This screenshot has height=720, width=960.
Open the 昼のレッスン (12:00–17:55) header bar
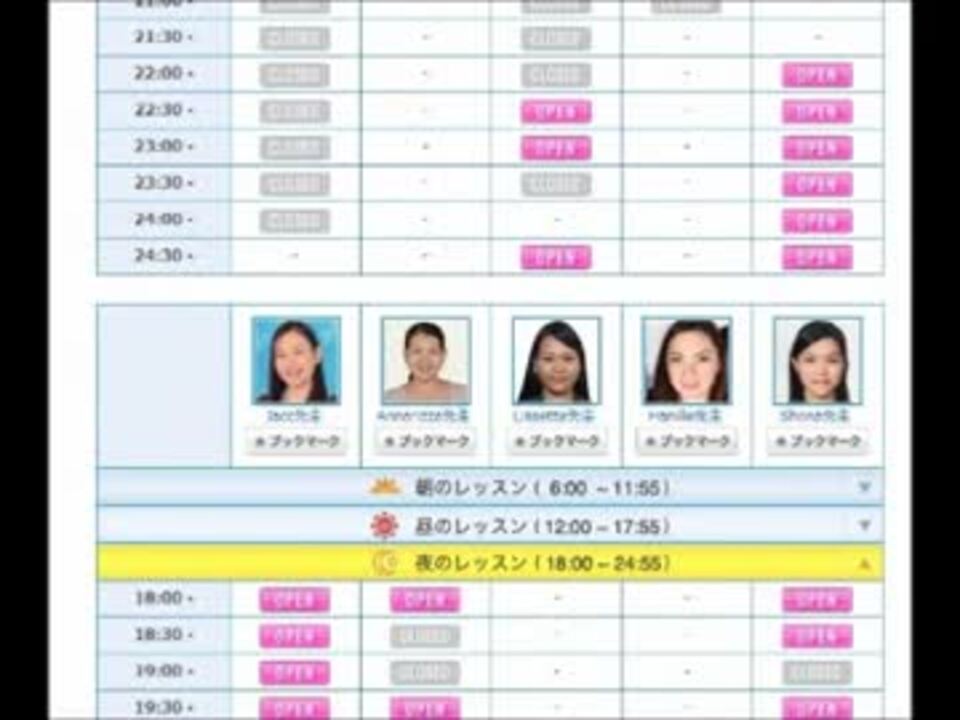[490, 525]
